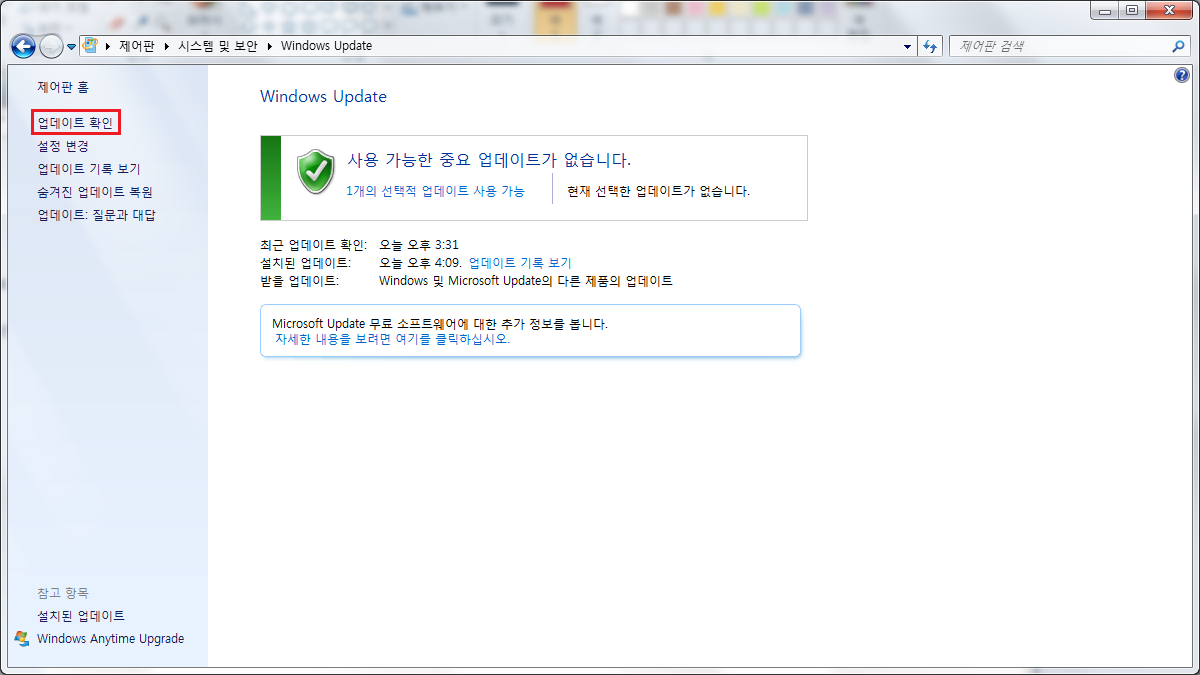Select 제어판 in the breadcrumb path
This screenshot has height=675, width=1200.
click(x=137, y=46)
